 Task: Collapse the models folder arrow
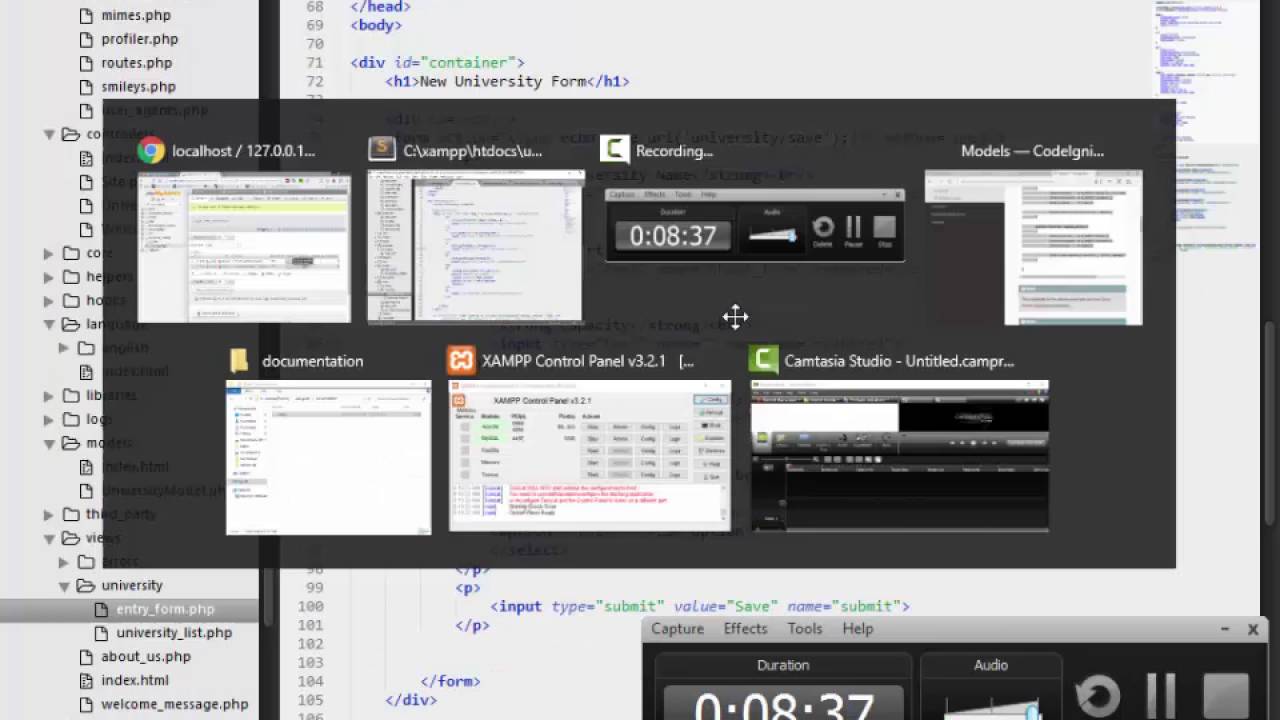pos(49,443)
